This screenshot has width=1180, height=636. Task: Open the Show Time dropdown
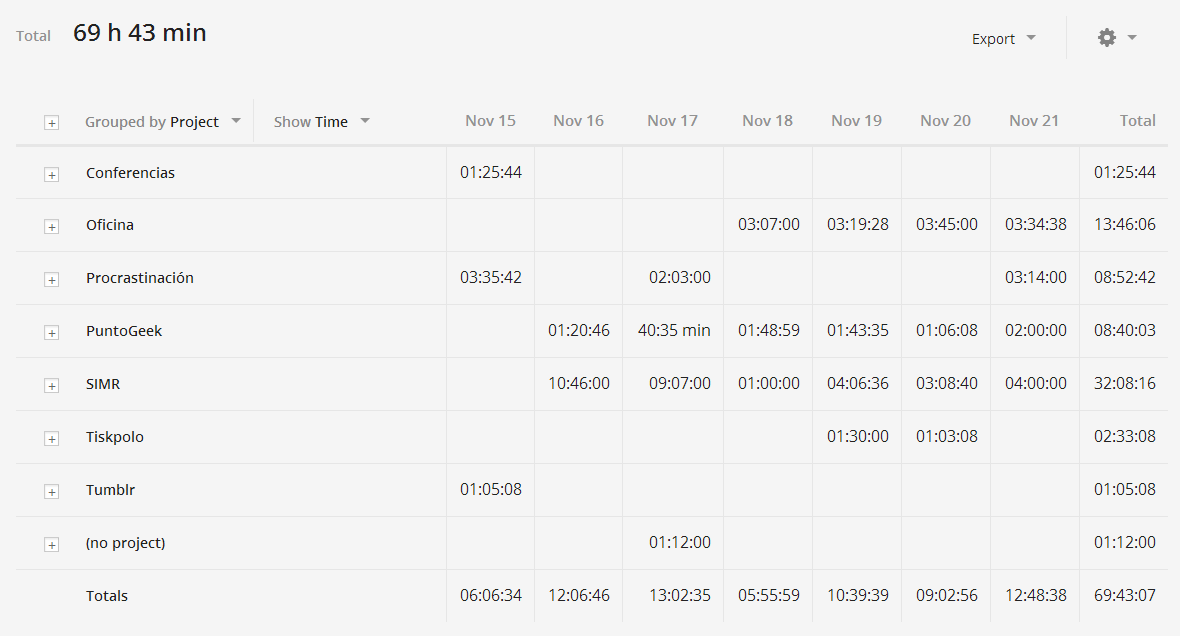pos(321,121)
